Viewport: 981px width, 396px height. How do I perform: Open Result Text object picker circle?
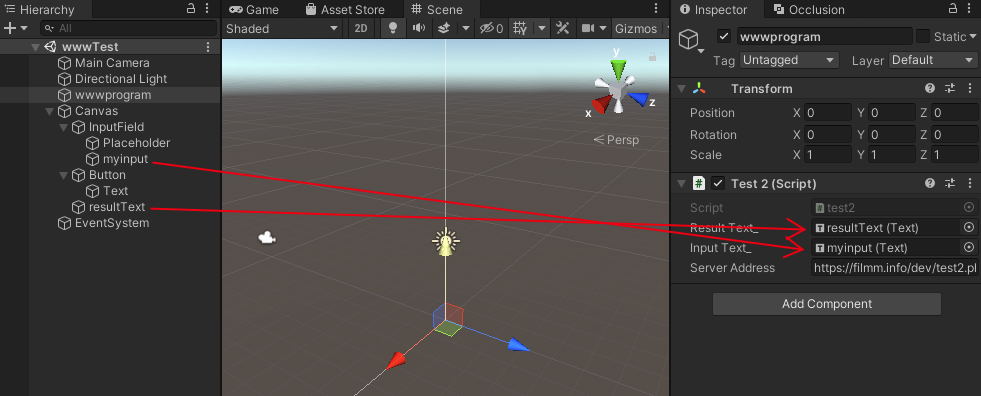tap(968, 228)
